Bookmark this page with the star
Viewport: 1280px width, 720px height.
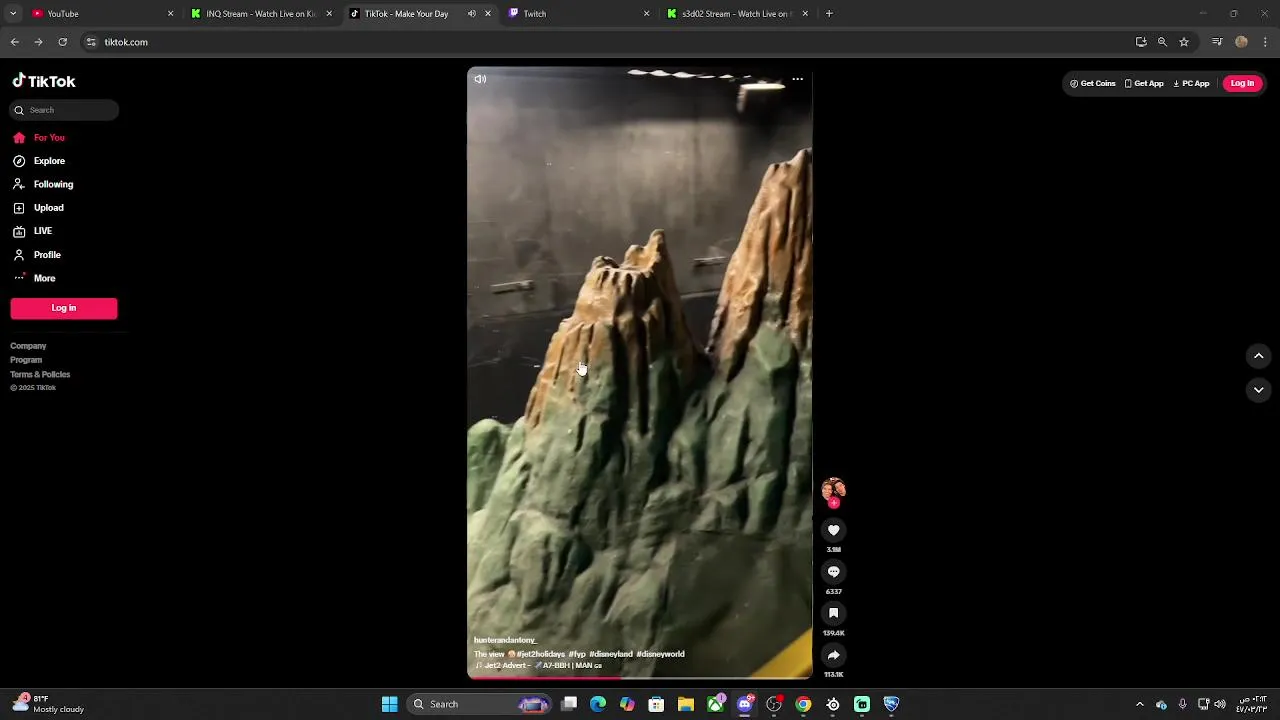[x=1184, y=42]
